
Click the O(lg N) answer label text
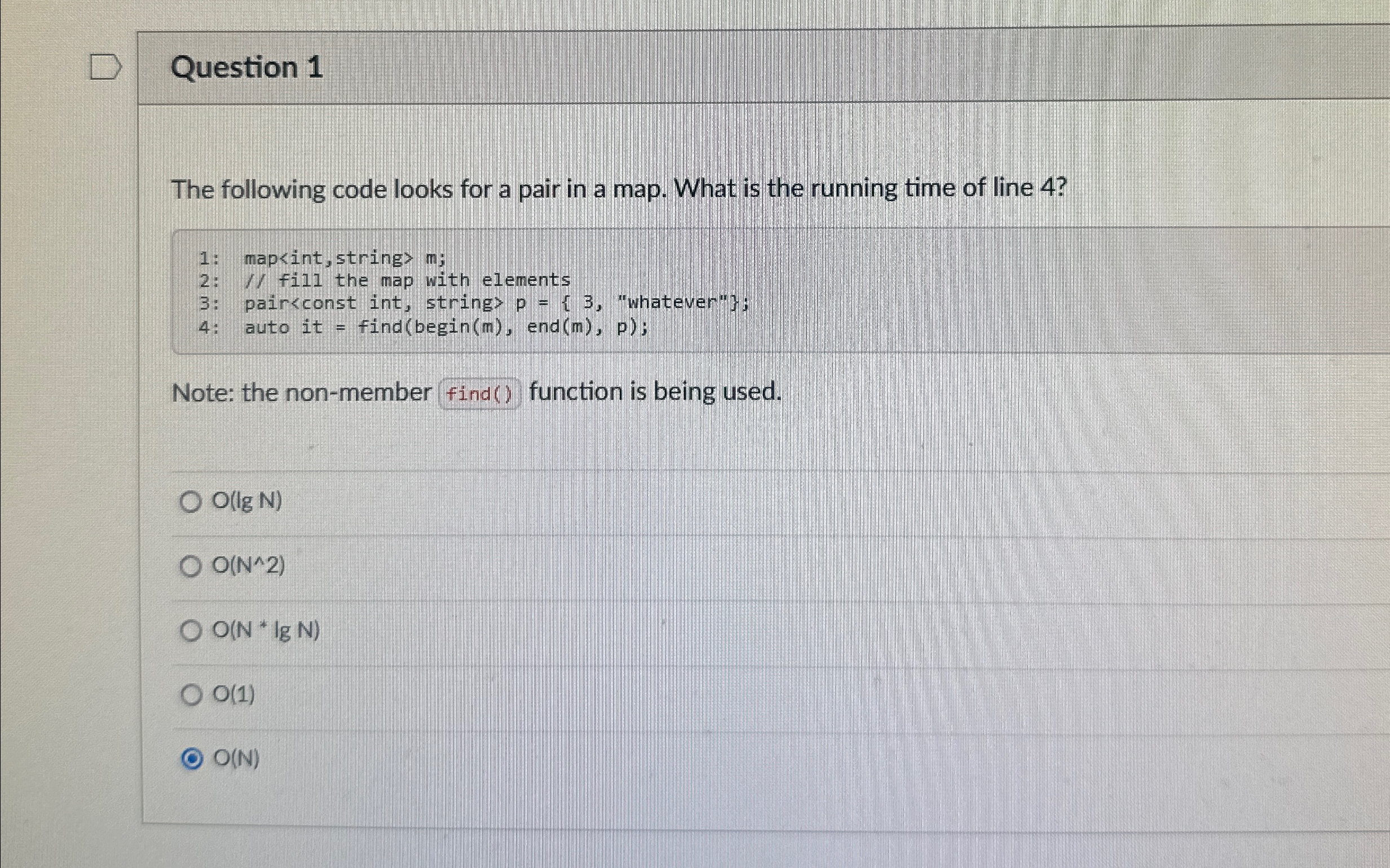click(x=246, y=501)
